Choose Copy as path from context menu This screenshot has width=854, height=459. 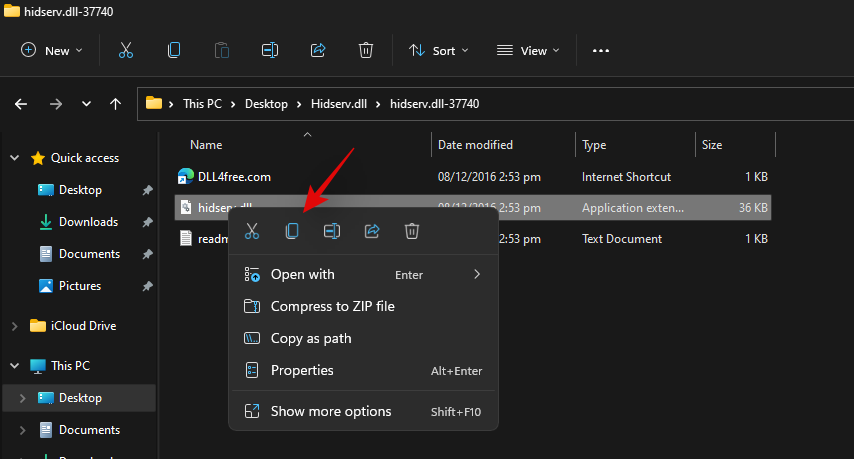pos(311,338)
